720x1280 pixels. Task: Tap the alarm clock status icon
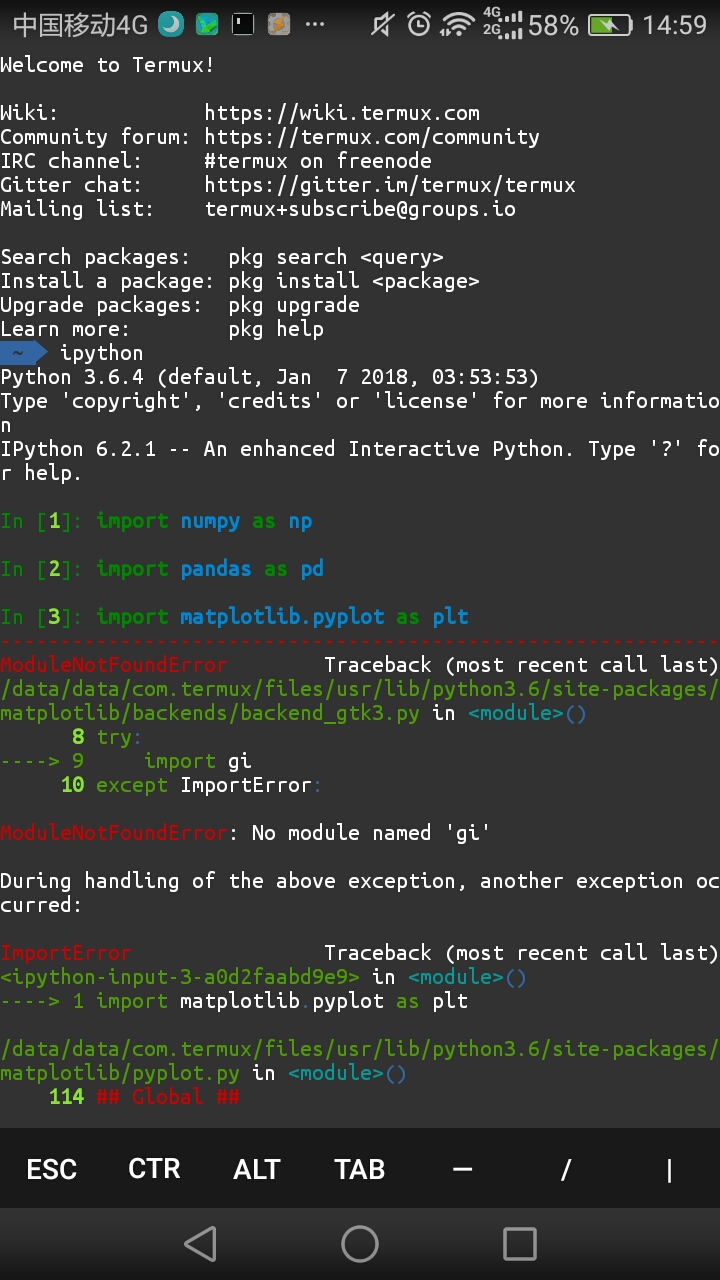(x=420, y=25)
